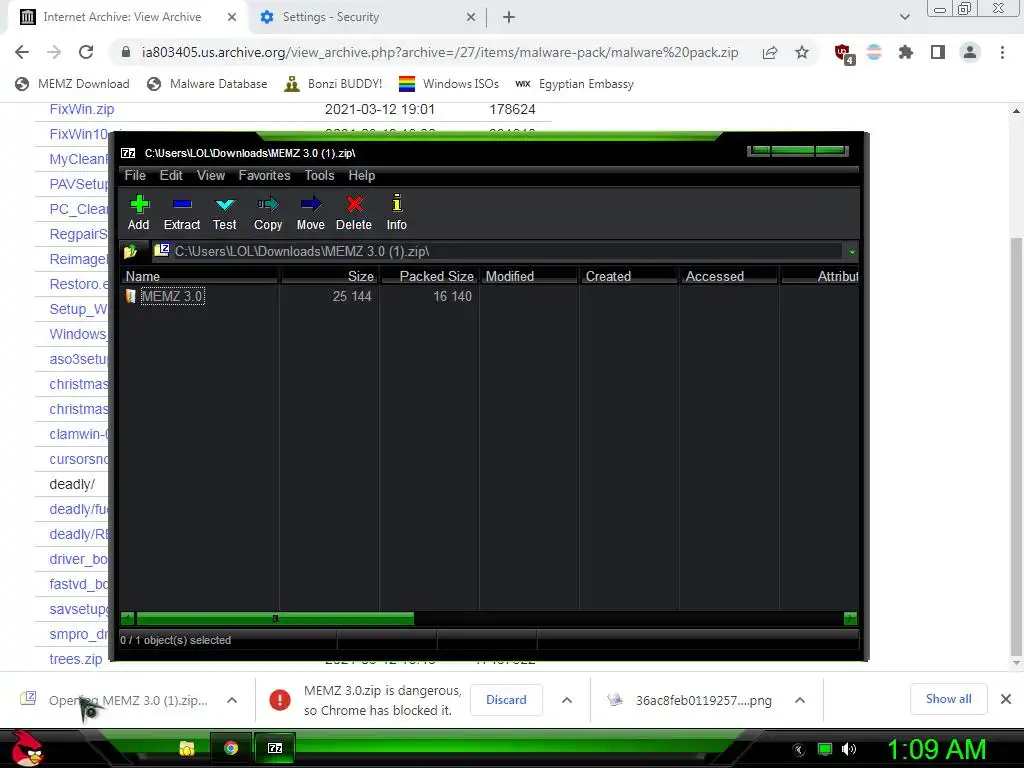1024x768 pixels.
Task: Open the Chrome tab search chevron
Action: (904, 17)
